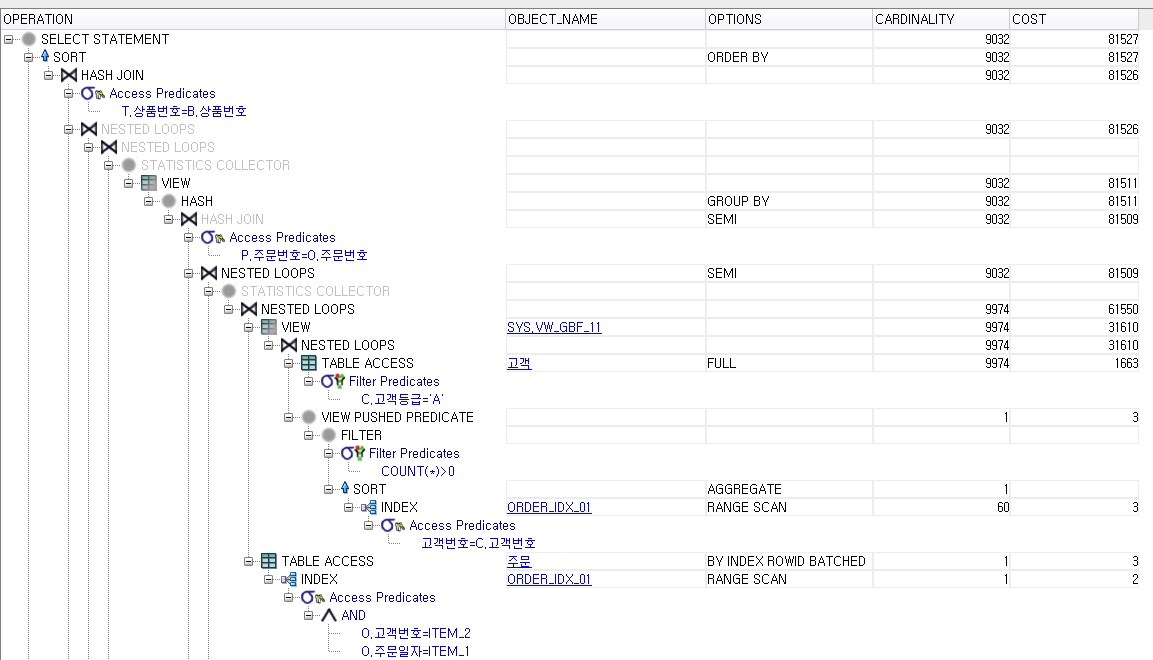Open the SYS_VW_GBF_11 object link
The image size is (1153, 660).
tap(554, 327)
